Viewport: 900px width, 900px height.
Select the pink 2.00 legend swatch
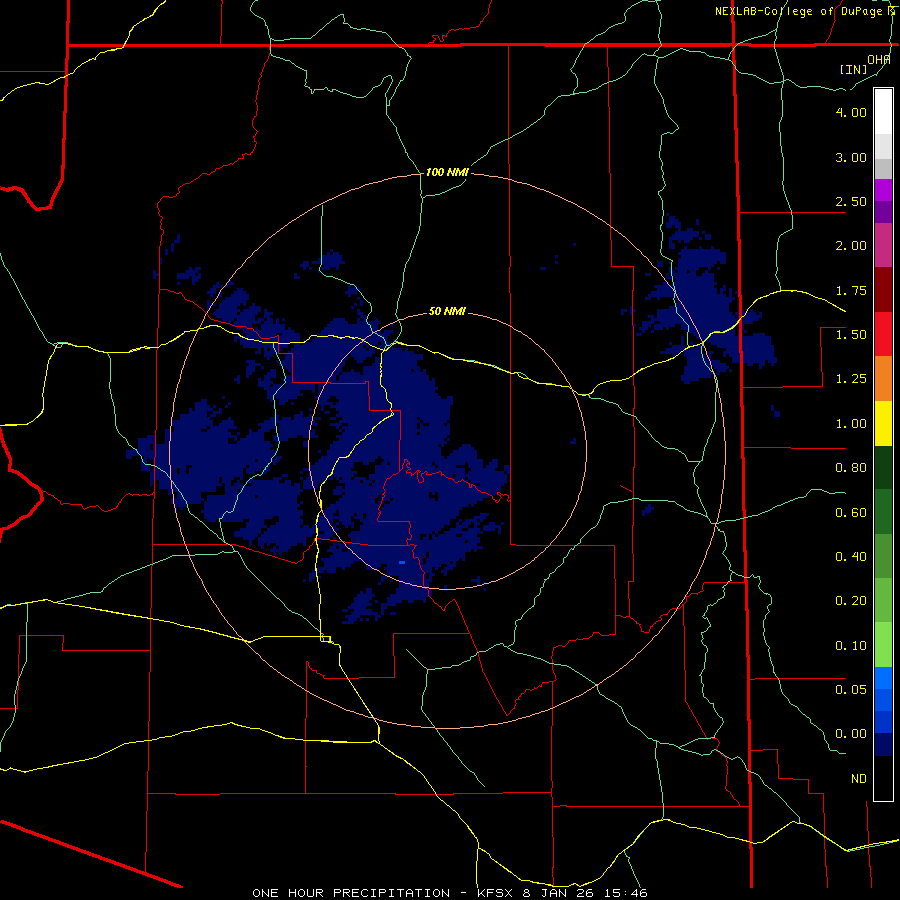tap(883, 245)
